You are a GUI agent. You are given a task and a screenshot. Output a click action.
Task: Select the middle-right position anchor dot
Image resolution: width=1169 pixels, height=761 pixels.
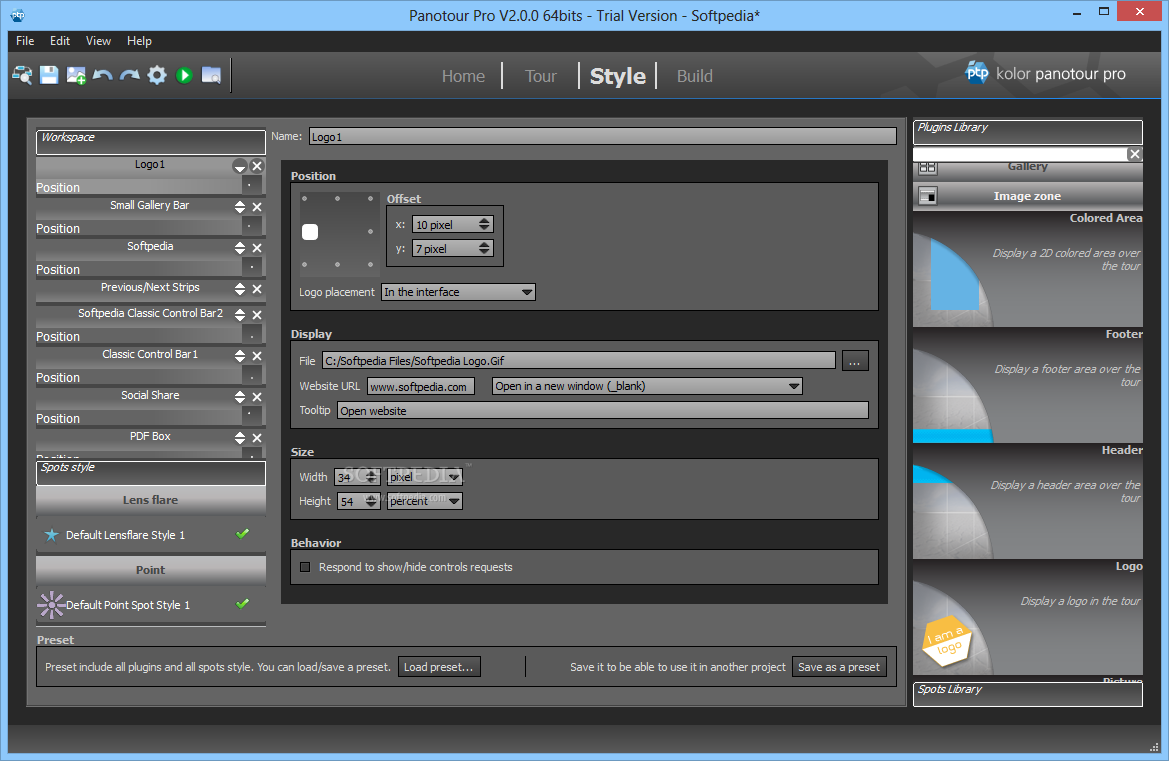click(x=371, y=232)
